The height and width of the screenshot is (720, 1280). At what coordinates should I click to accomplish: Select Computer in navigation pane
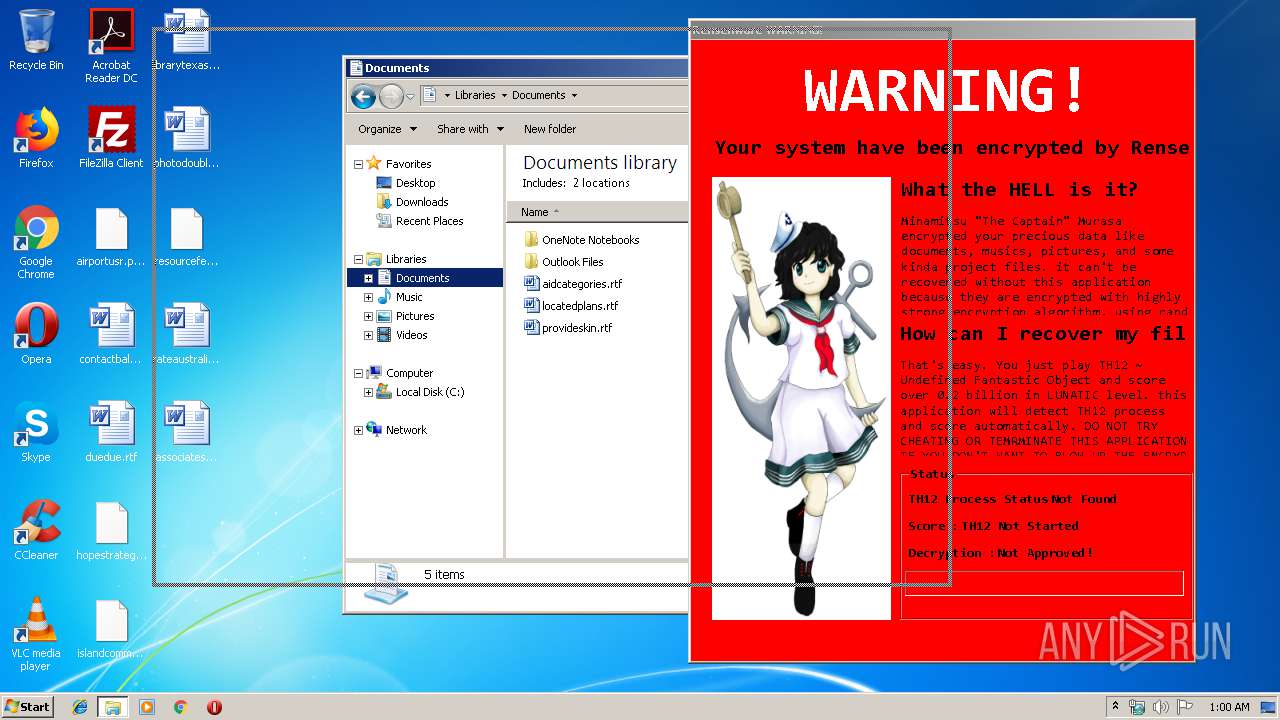click(409, 373)
